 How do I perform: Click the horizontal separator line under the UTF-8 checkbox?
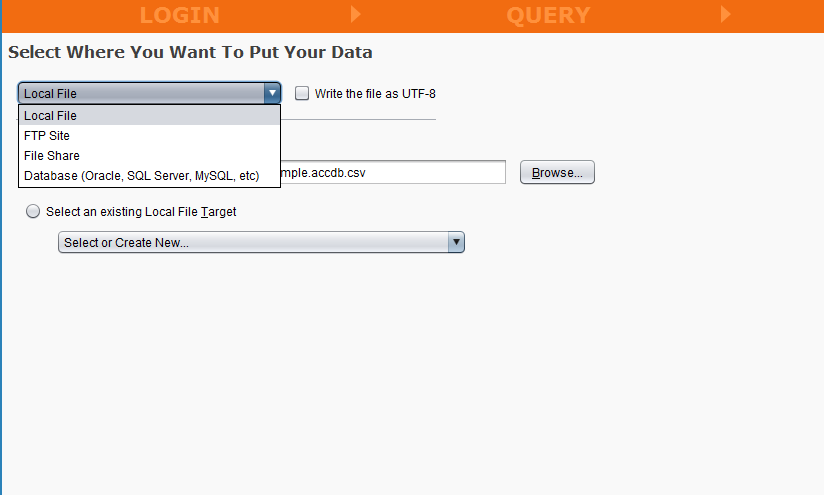(x=358, y=120)
